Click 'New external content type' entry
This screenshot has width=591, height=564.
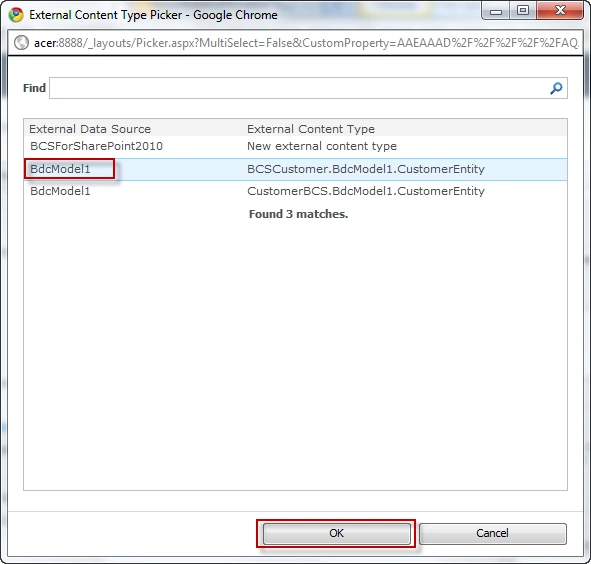click(322, 147)
